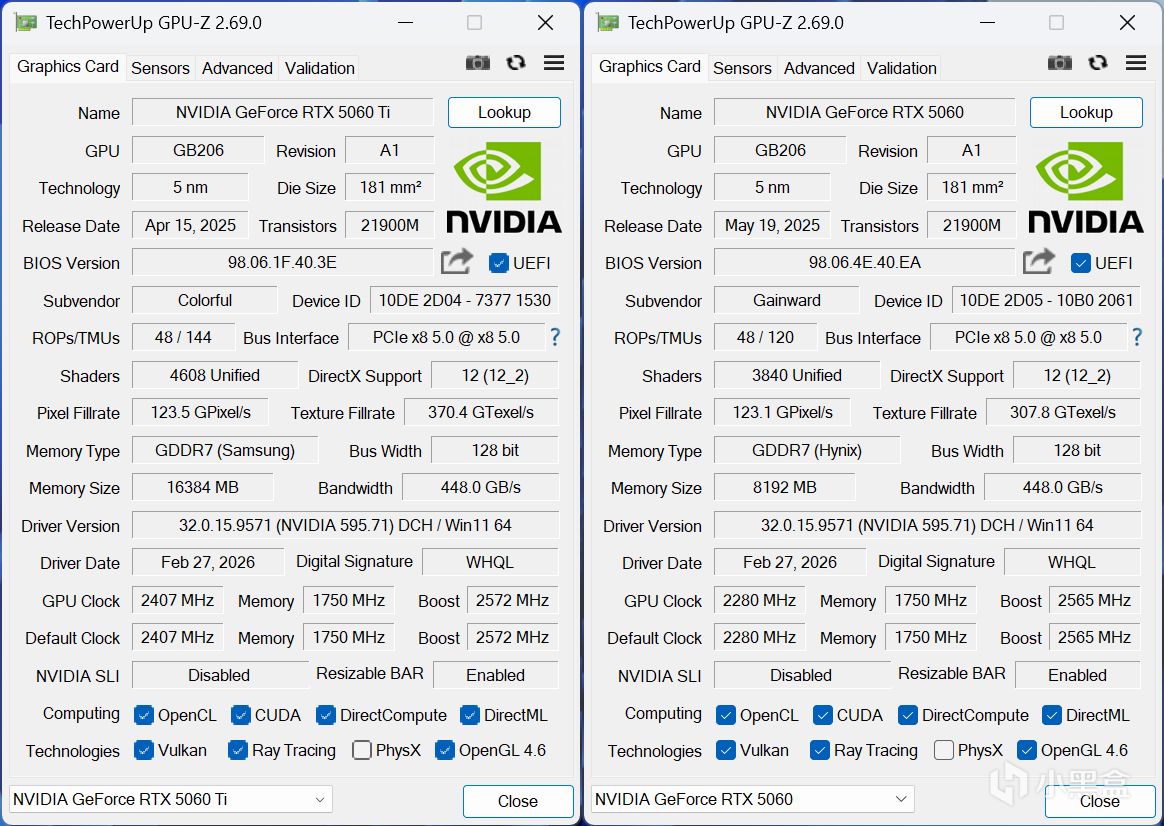The width and height of the screenshot is (1164, 826).
Task: Click Memory Size value 16384 MB
Action: [203, 488]
